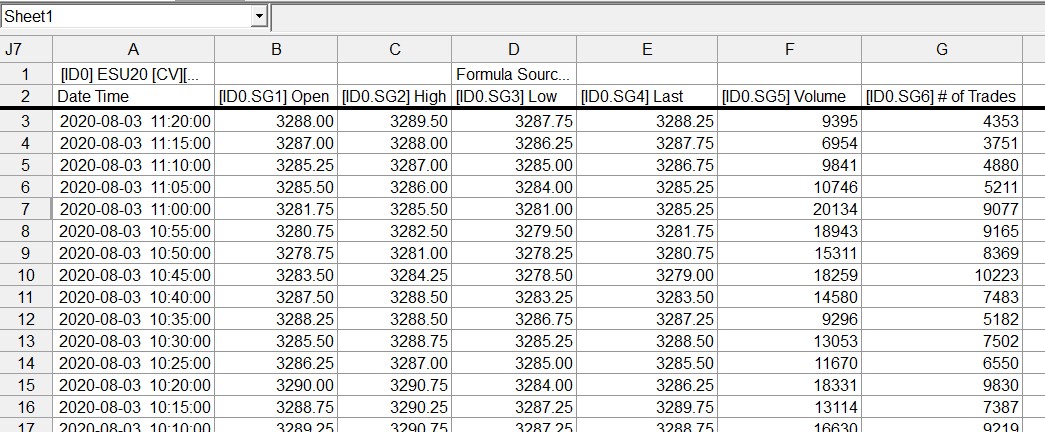Click date cell '2020-08-03 11:20:00'
The image size is (1045, 432).
point(133,121)
